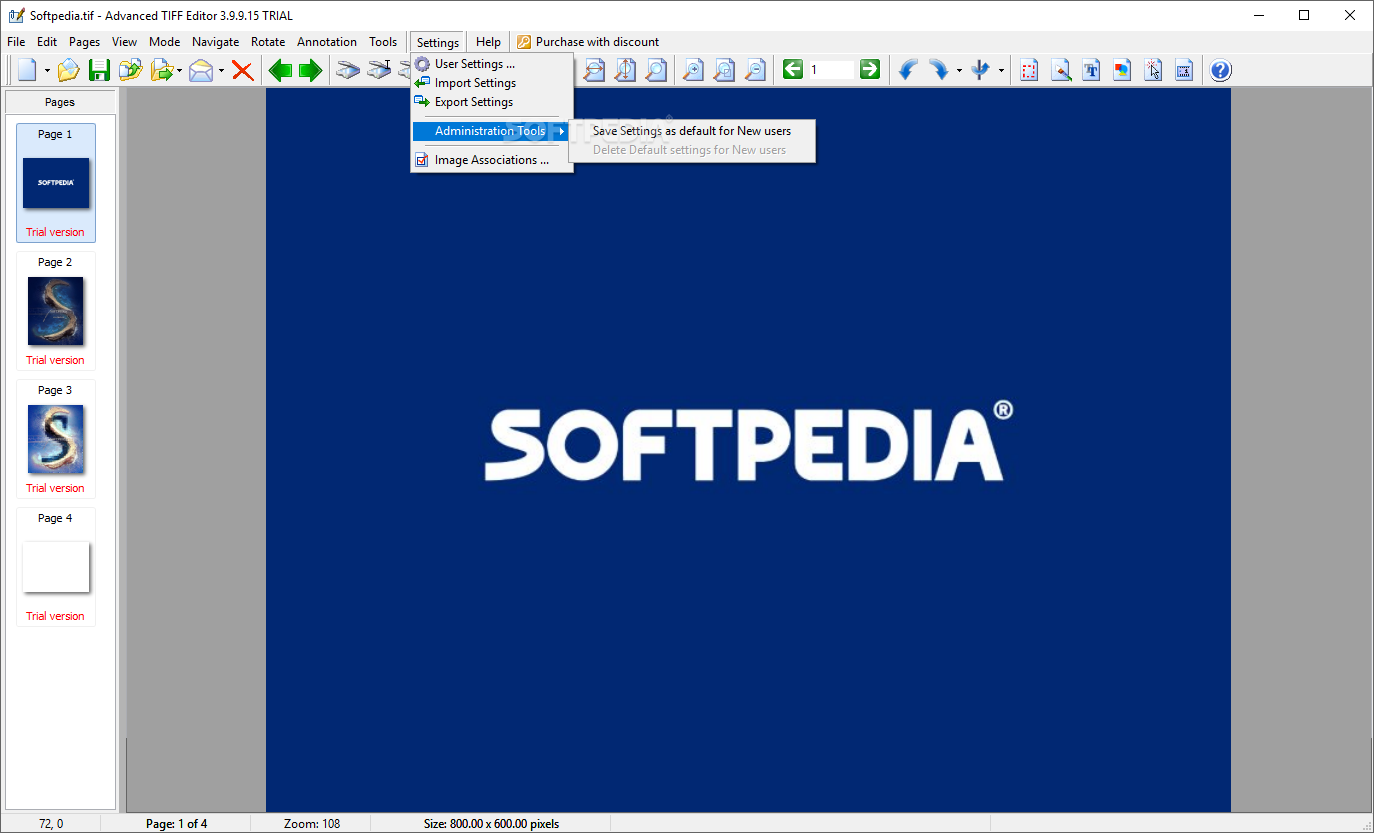This screenshot has width=1374, height=833.
Task: Open the Tools menu
Action: point(383,42)
